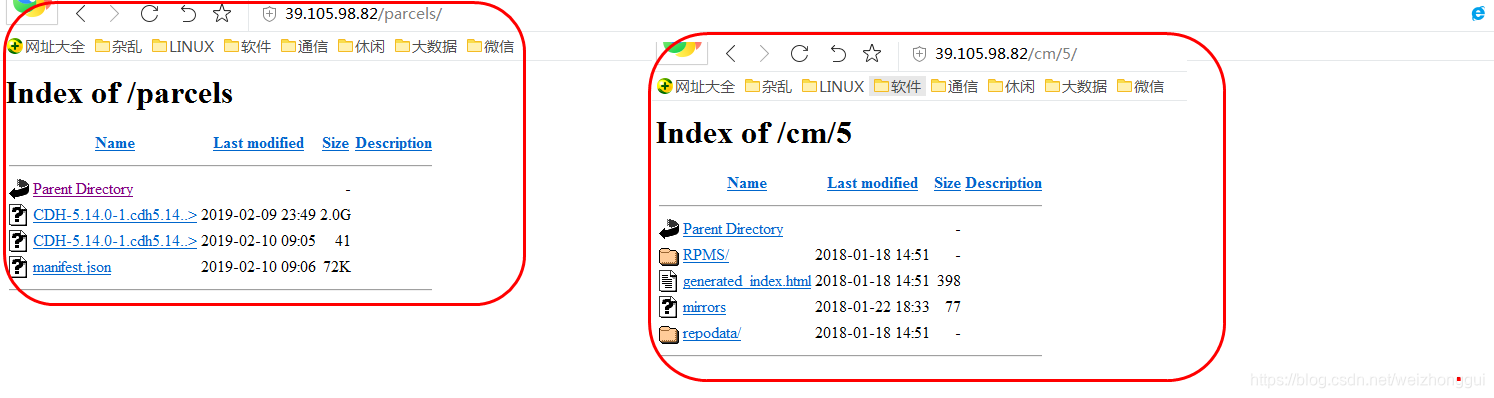Reload the cm/5 page
Viewport: 1494px width, 398px height.
tap(799, 54)
